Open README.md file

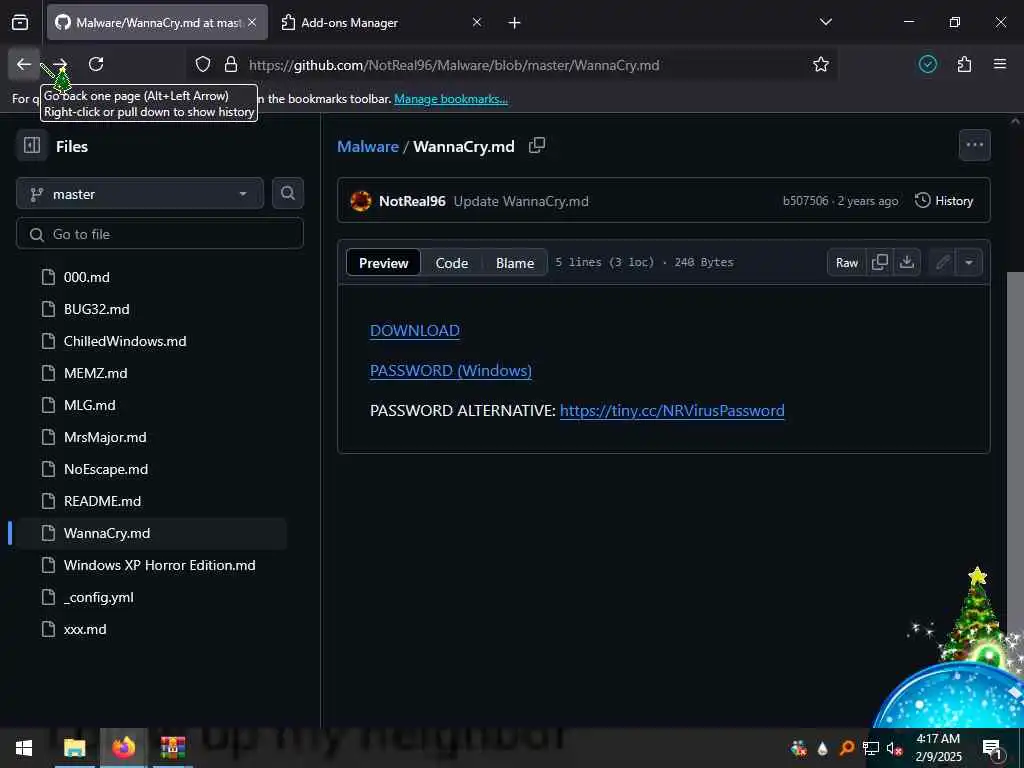click(103, 501)
